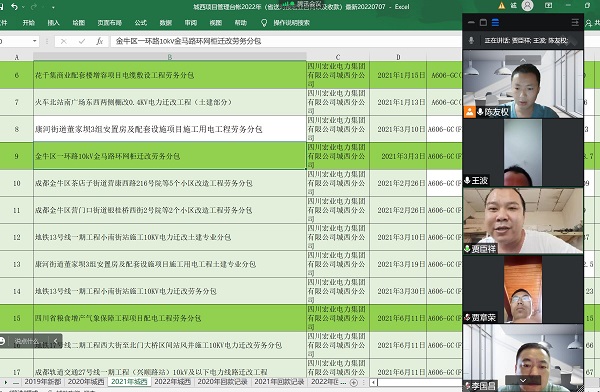Screen dimensions: 600x392
Task: Collapse the chat overlay left arrow
Action: [55, 341]
